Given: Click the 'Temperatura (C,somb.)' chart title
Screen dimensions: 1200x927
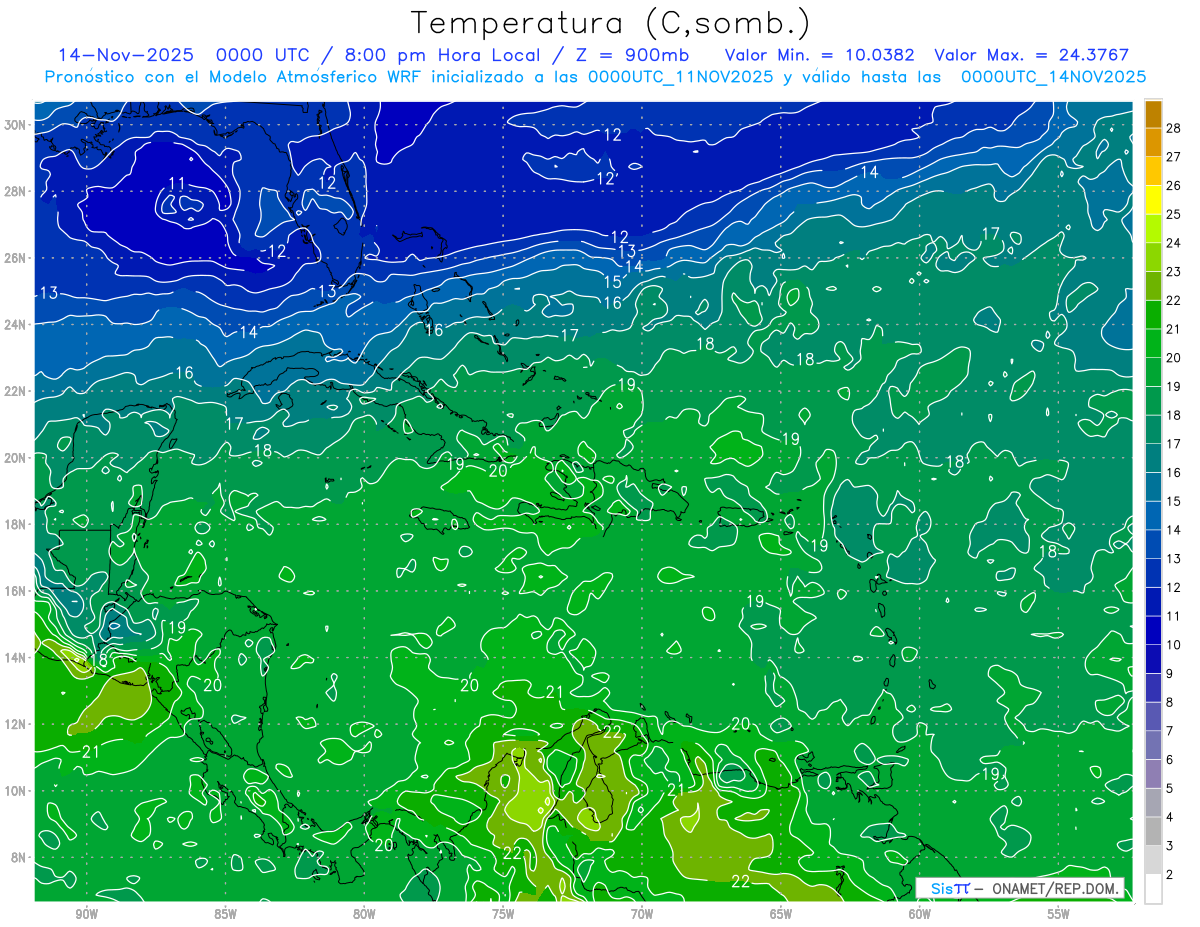Looking at the screenshot, I should [610, 23].
